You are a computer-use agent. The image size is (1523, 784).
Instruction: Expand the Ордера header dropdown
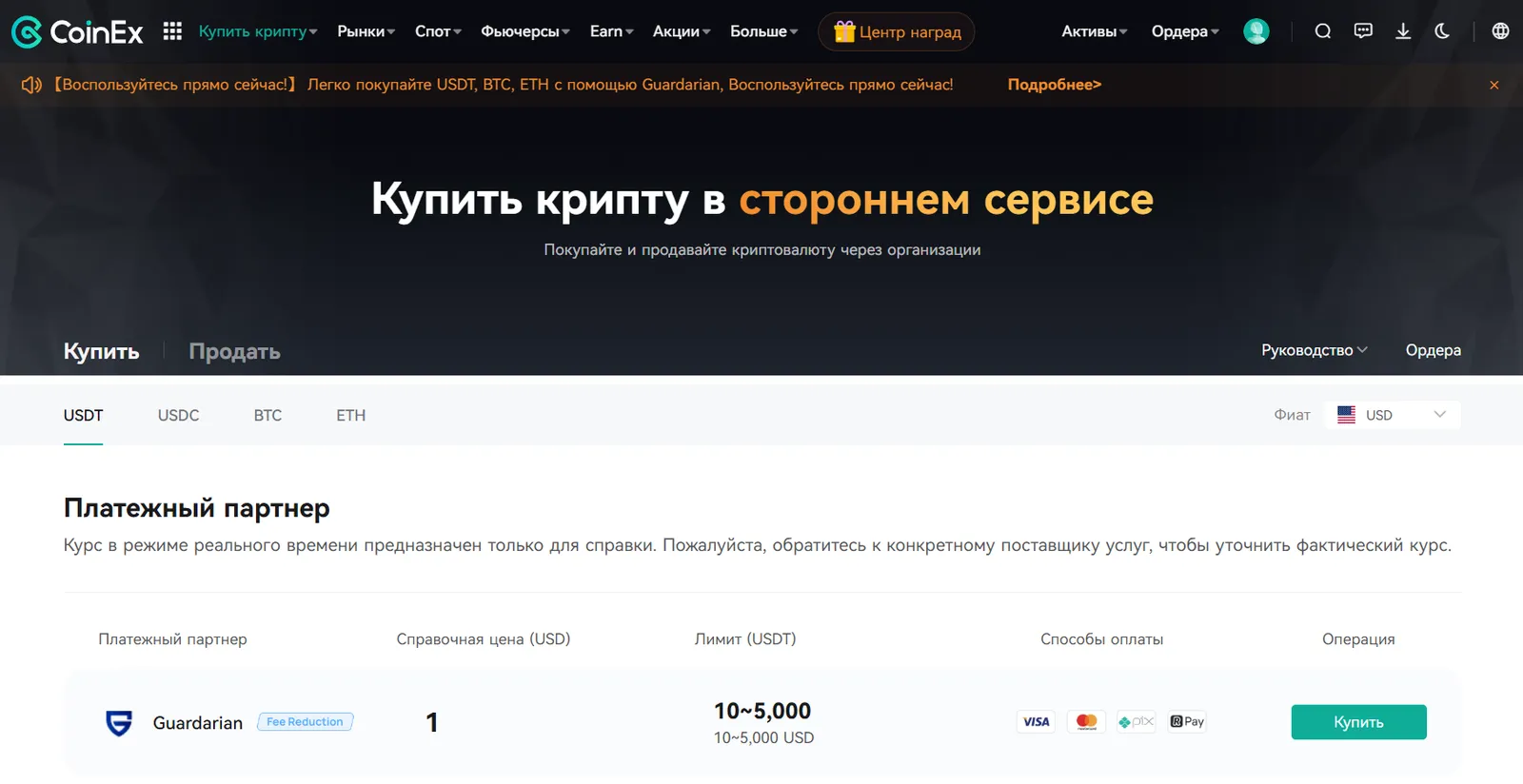(1185, 31)
